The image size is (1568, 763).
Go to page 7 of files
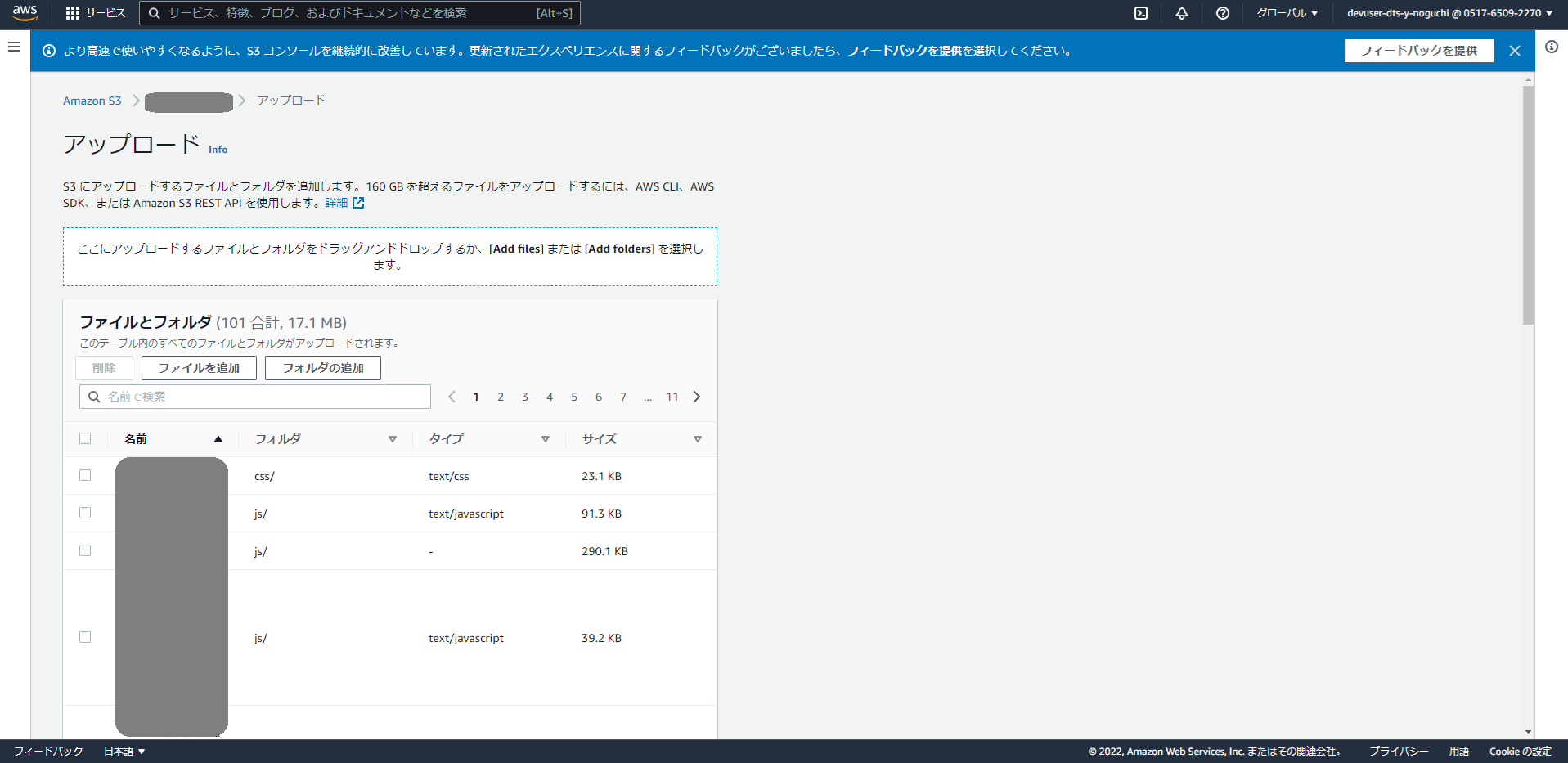(x=623, y=397)
